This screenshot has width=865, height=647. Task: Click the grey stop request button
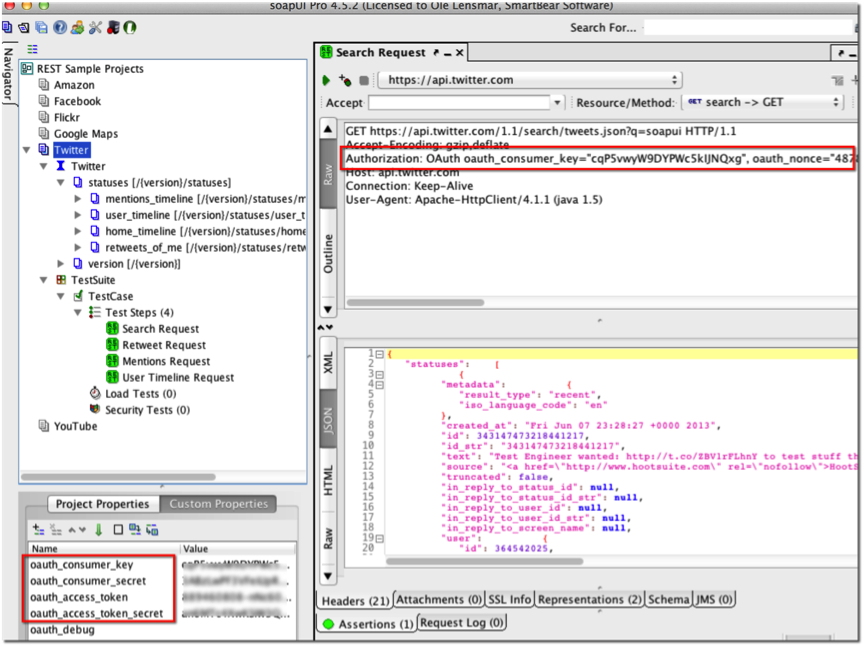364,81
